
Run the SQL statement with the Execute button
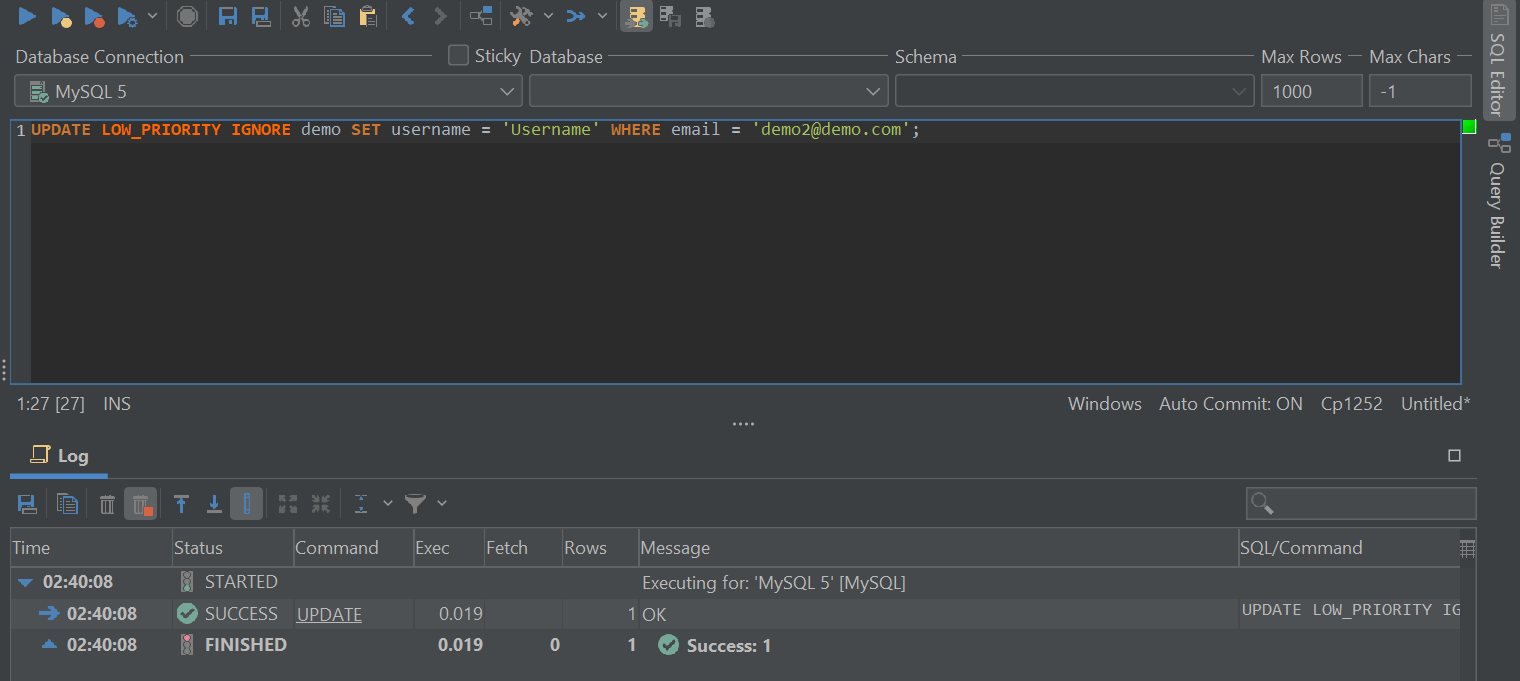25,16
